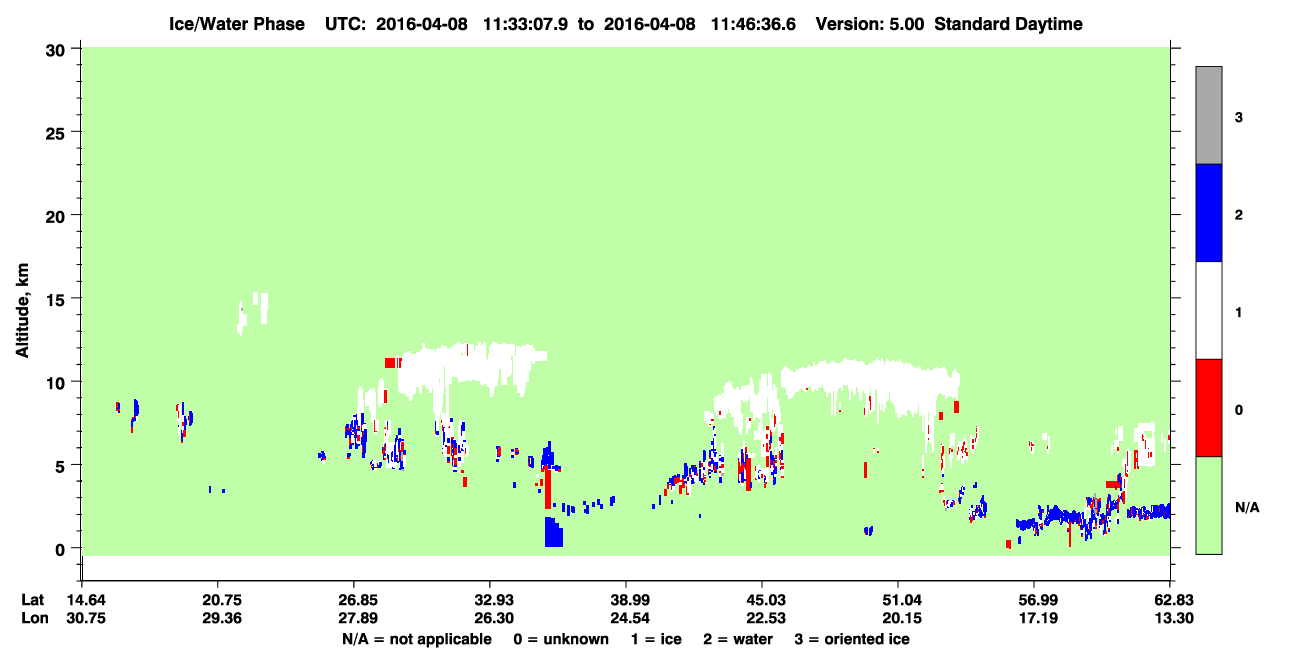Click the latitude value '51.04'
This screenshot has width=1300, height=667.
pos(898,599)
